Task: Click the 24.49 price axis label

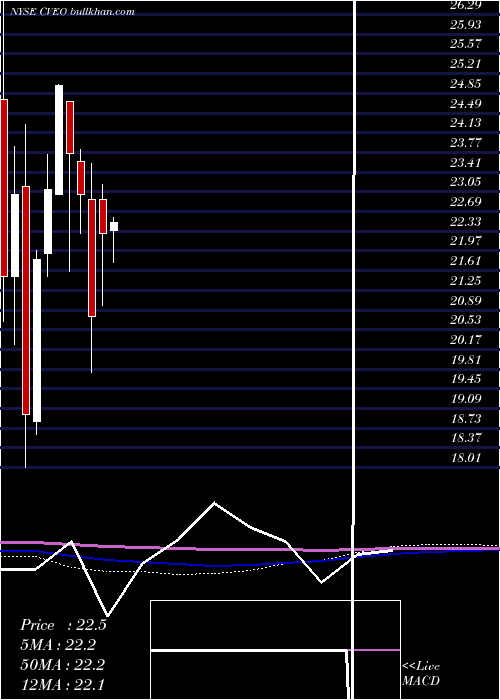Action: 466,104
